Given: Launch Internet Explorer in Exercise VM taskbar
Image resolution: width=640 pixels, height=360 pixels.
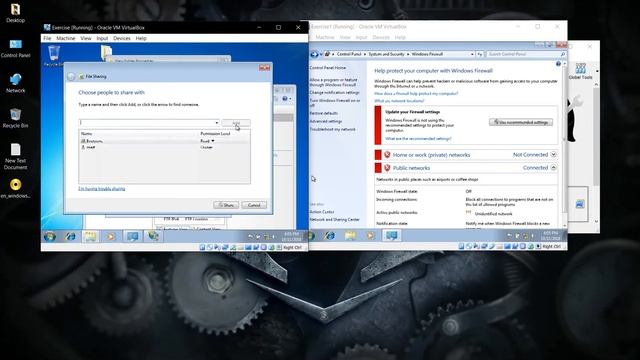Looking at the screenshot, I should pos(71,236).
